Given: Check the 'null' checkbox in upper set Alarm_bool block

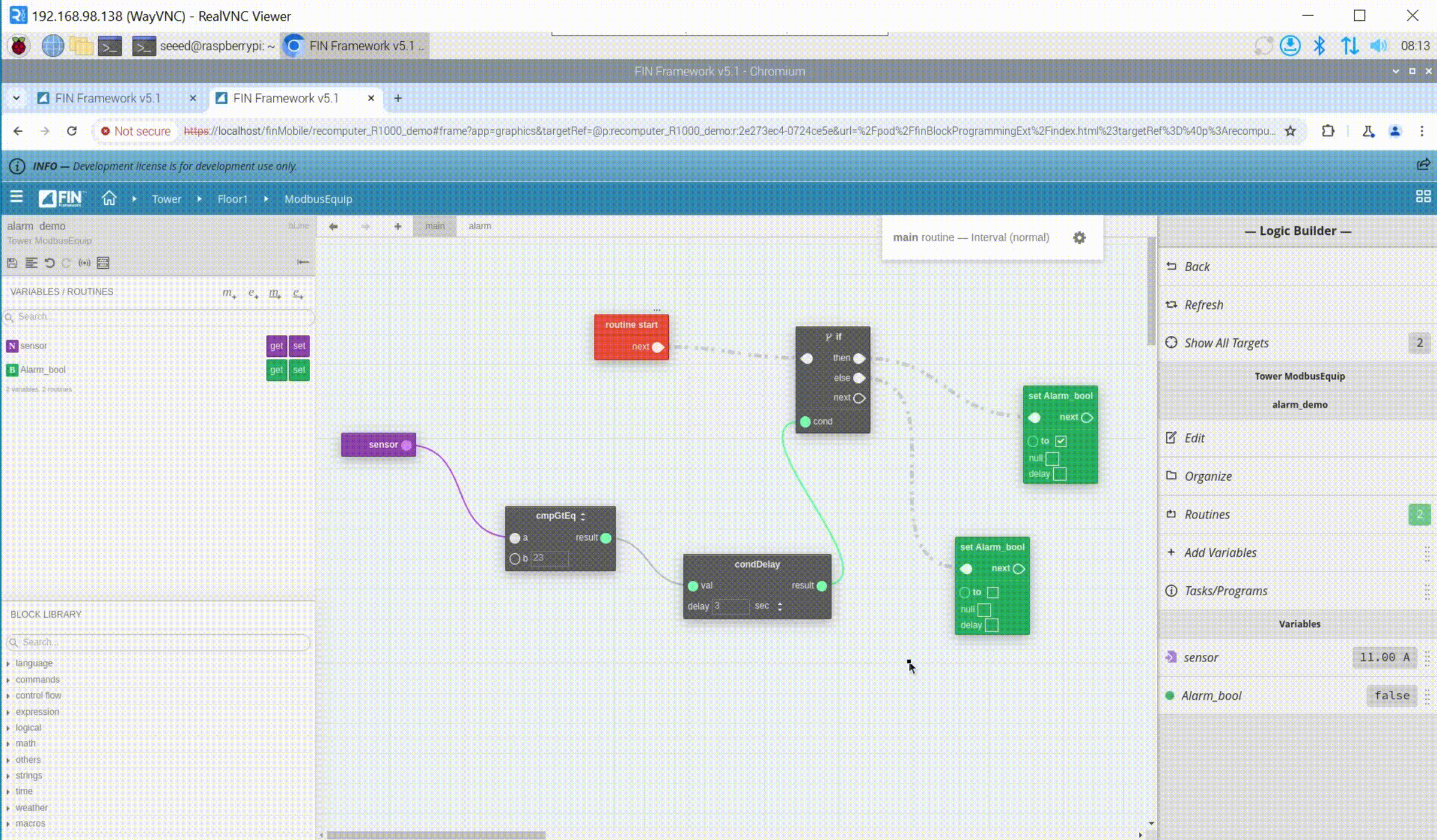Looking at the screenshot, I should (1052, 459).
